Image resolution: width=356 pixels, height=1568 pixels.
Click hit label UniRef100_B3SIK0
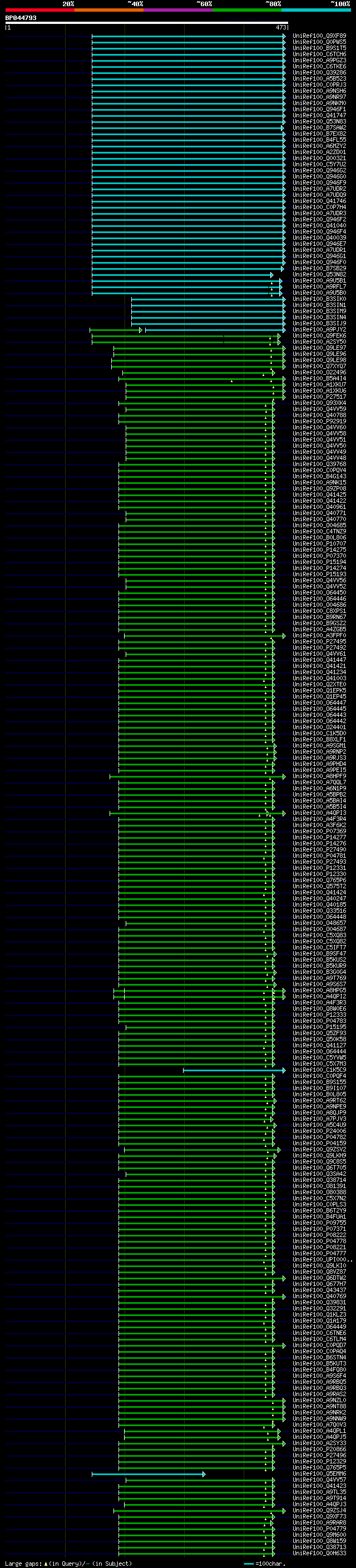click(319, 299)
